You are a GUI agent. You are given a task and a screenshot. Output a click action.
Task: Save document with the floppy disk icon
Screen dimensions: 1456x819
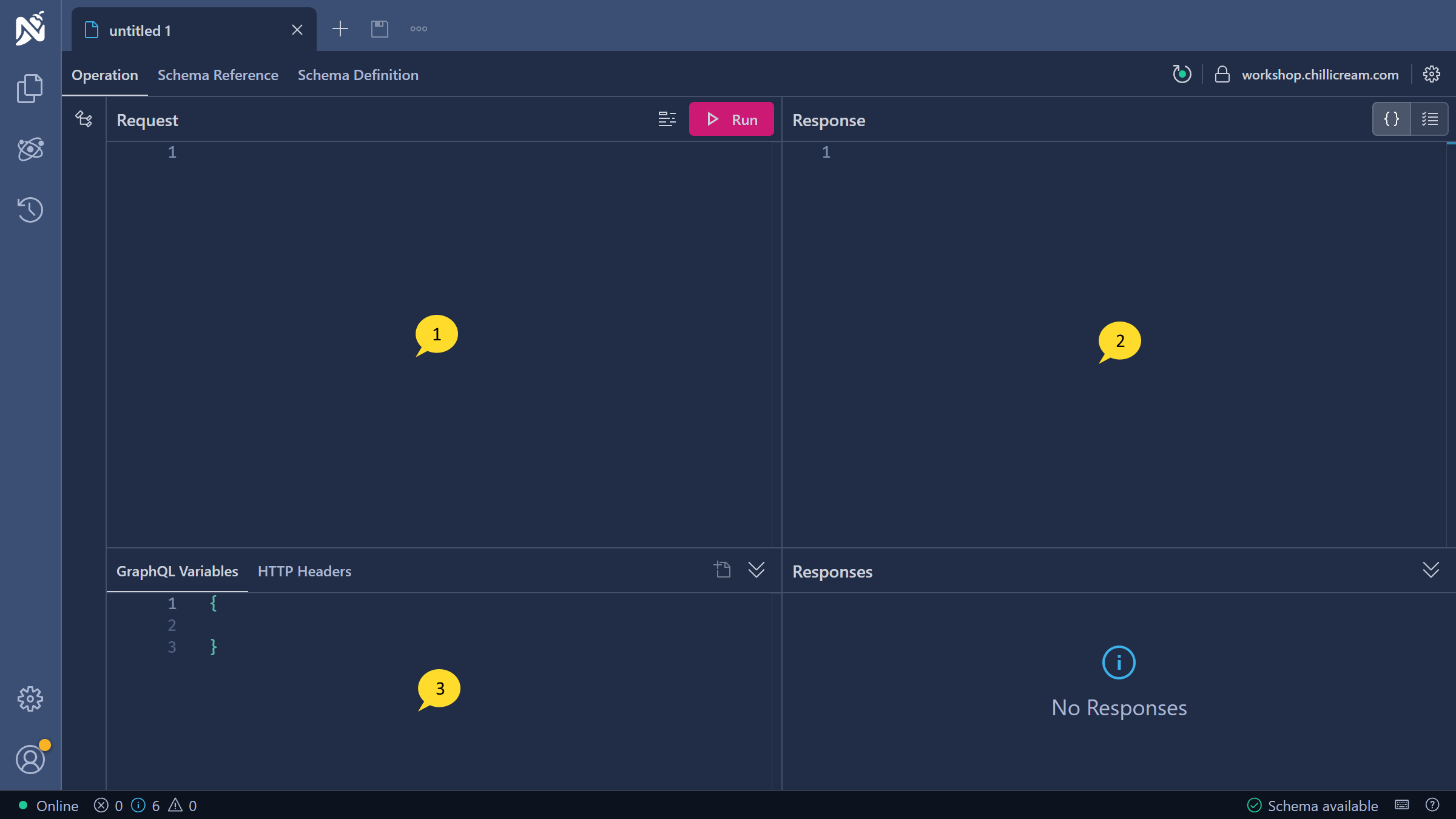379,29
